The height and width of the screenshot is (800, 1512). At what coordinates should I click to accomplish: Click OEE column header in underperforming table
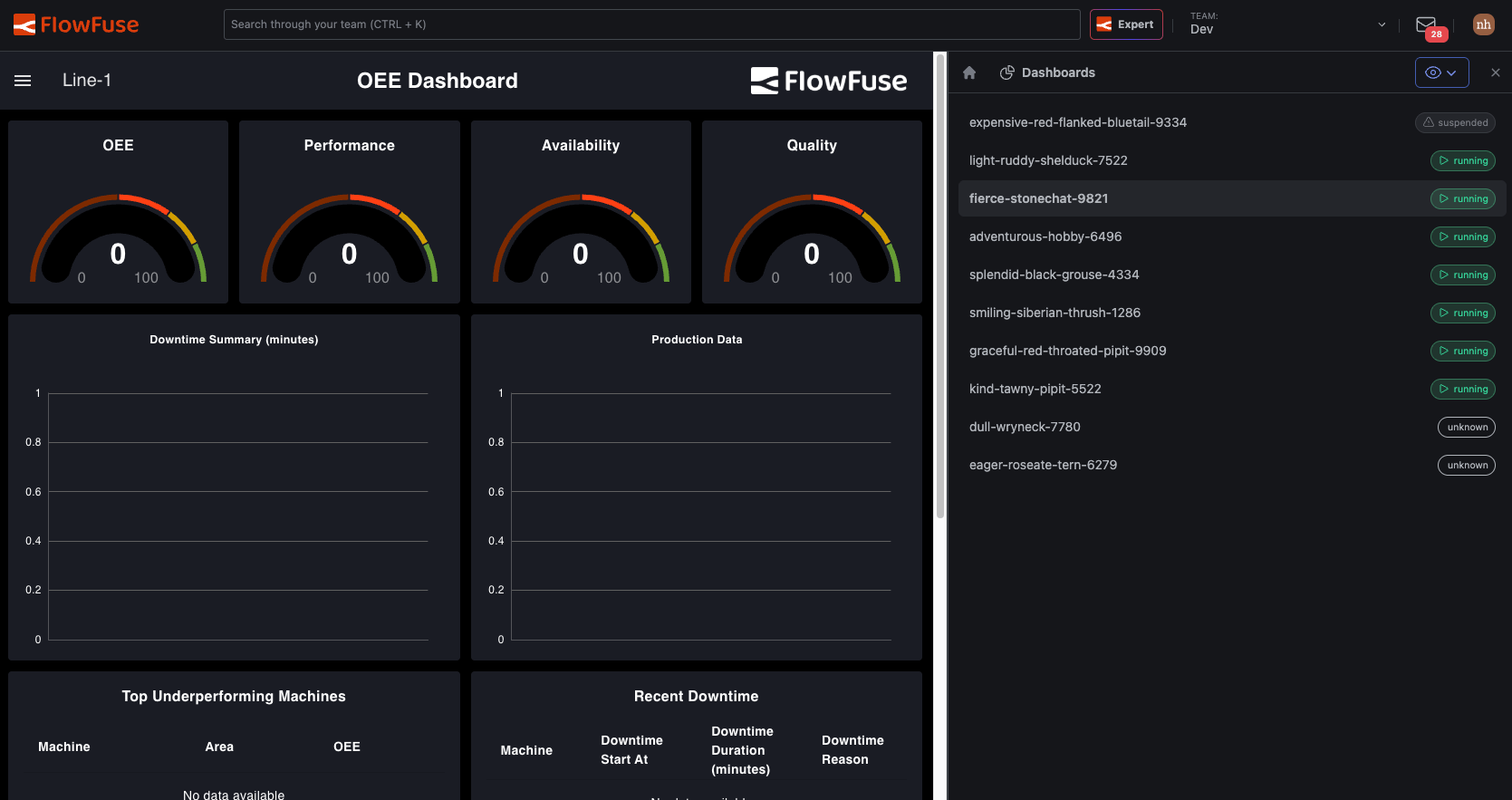(x=347, y=747)
